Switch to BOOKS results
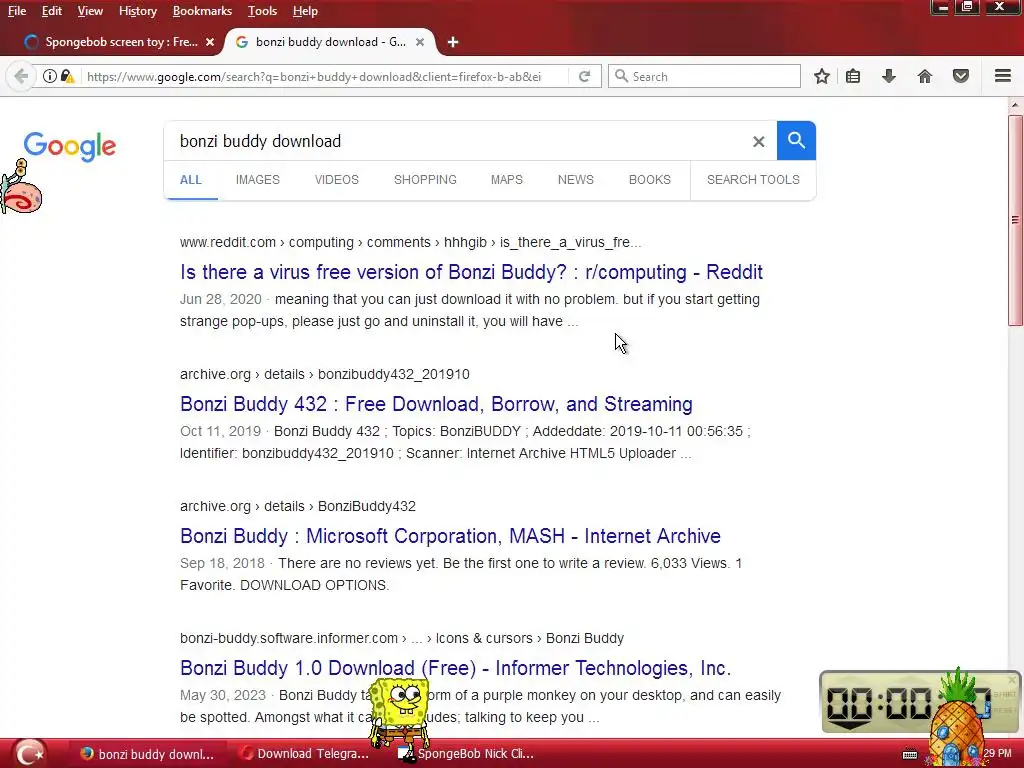The width and height of the screenshot is (1024, 768). coord(650,180)
